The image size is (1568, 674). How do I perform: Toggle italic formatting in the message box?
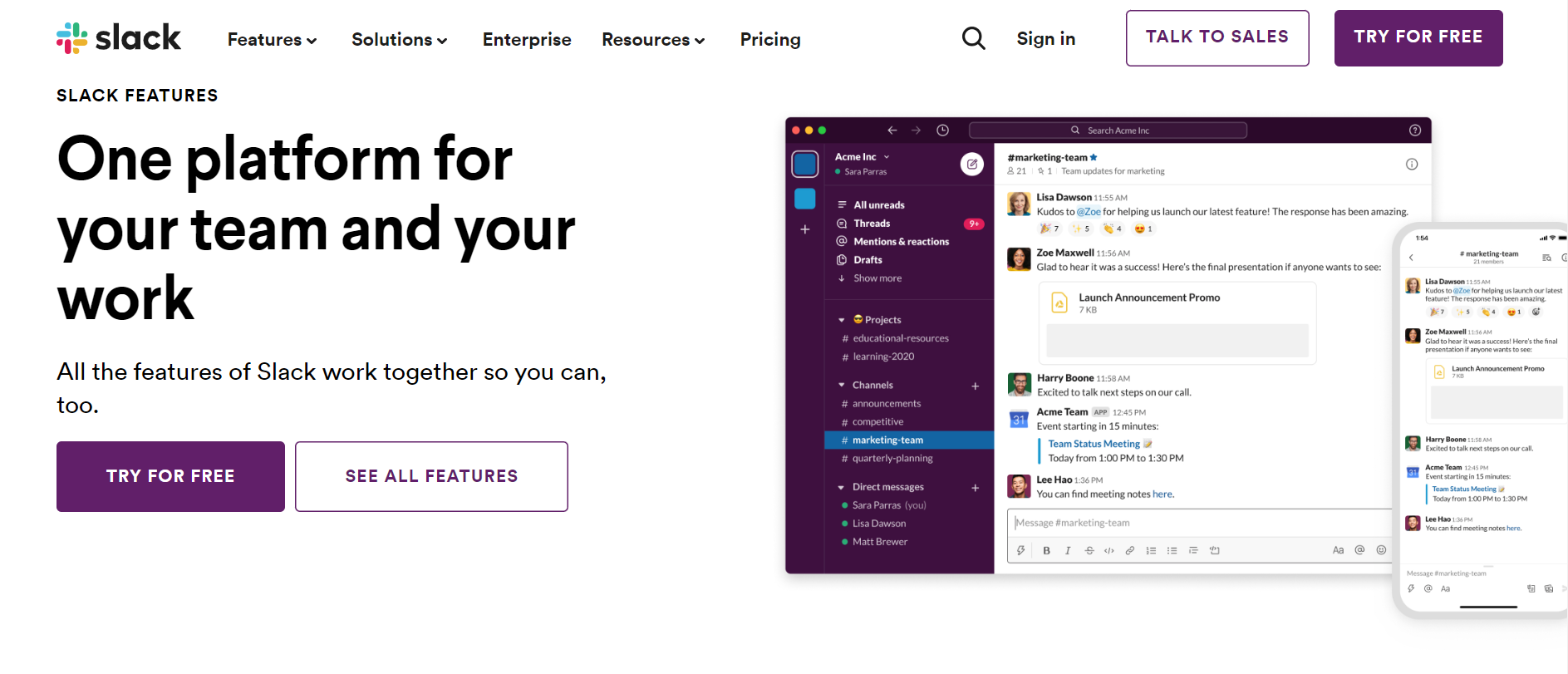pyautogui.click(x=1067, y=549)
